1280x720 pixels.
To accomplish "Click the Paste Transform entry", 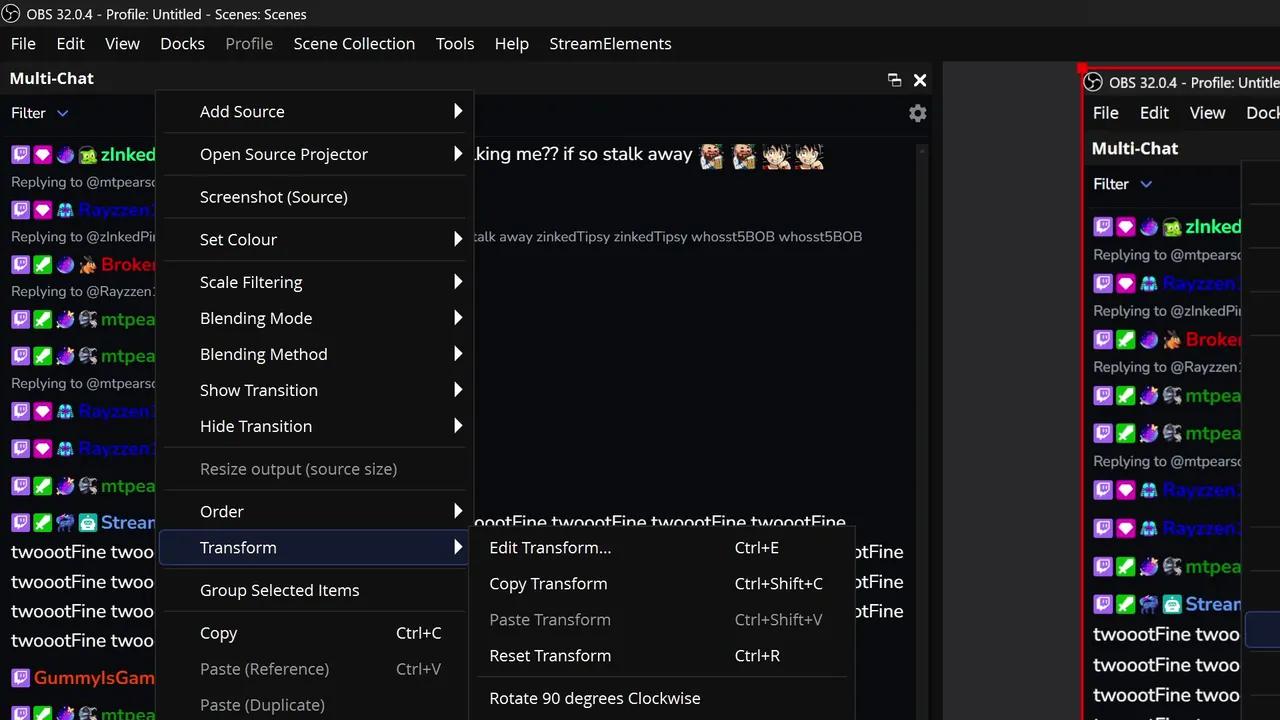I will (x=661, y=620).
